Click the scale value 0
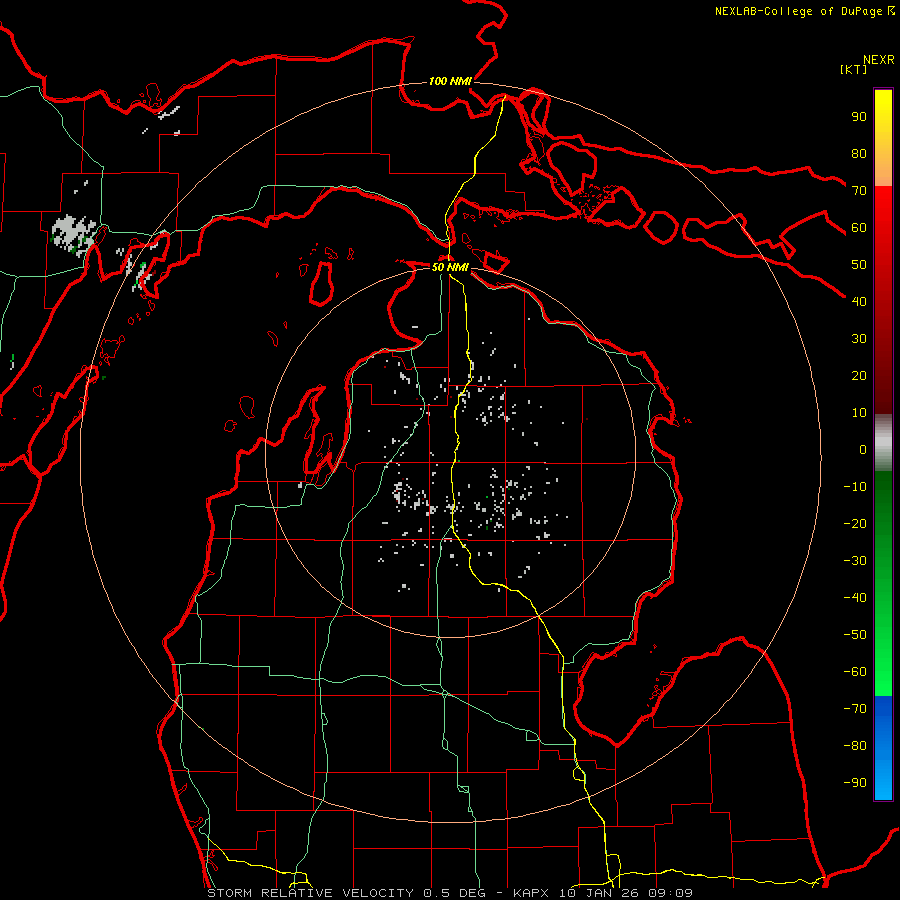 [863, 449]
